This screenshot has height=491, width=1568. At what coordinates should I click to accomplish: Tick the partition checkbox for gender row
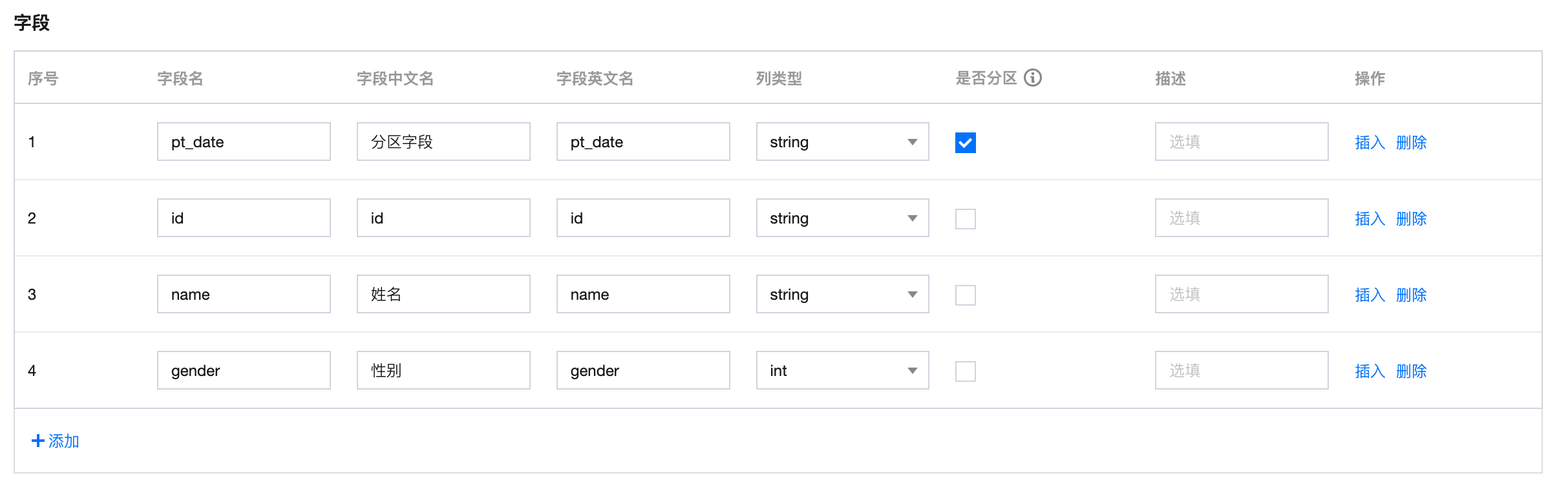pos(965,371)
